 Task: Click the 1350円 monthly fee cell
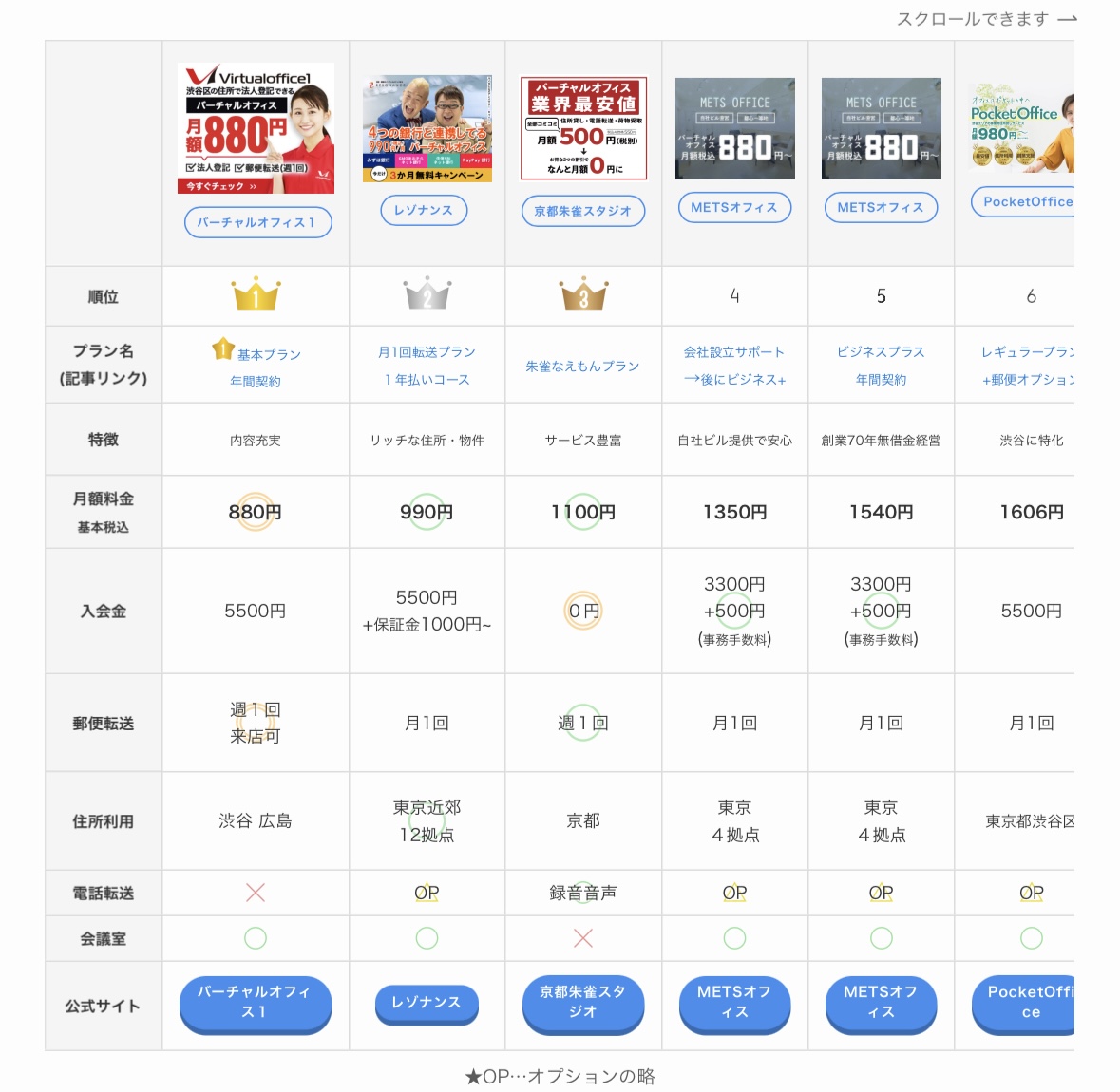735,512
